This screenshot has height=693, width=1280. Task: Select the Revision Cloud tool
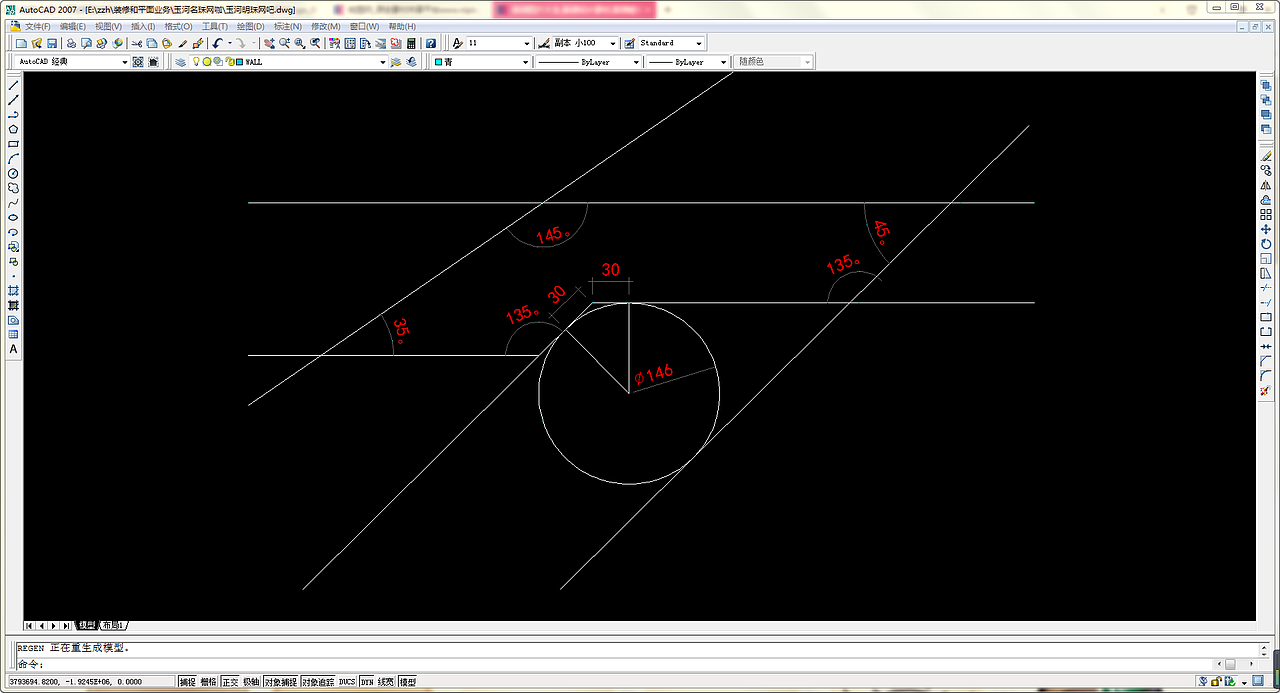(x=13, y=188)
